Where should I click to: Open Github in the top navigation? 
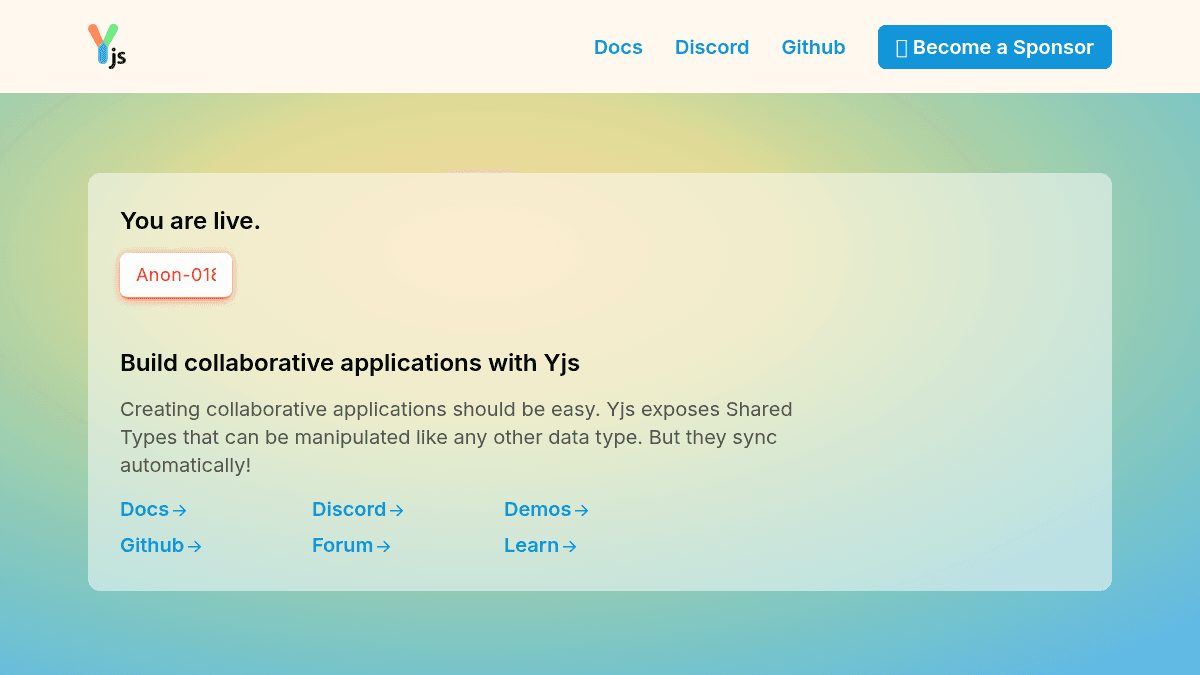click(x=813, y=47)
